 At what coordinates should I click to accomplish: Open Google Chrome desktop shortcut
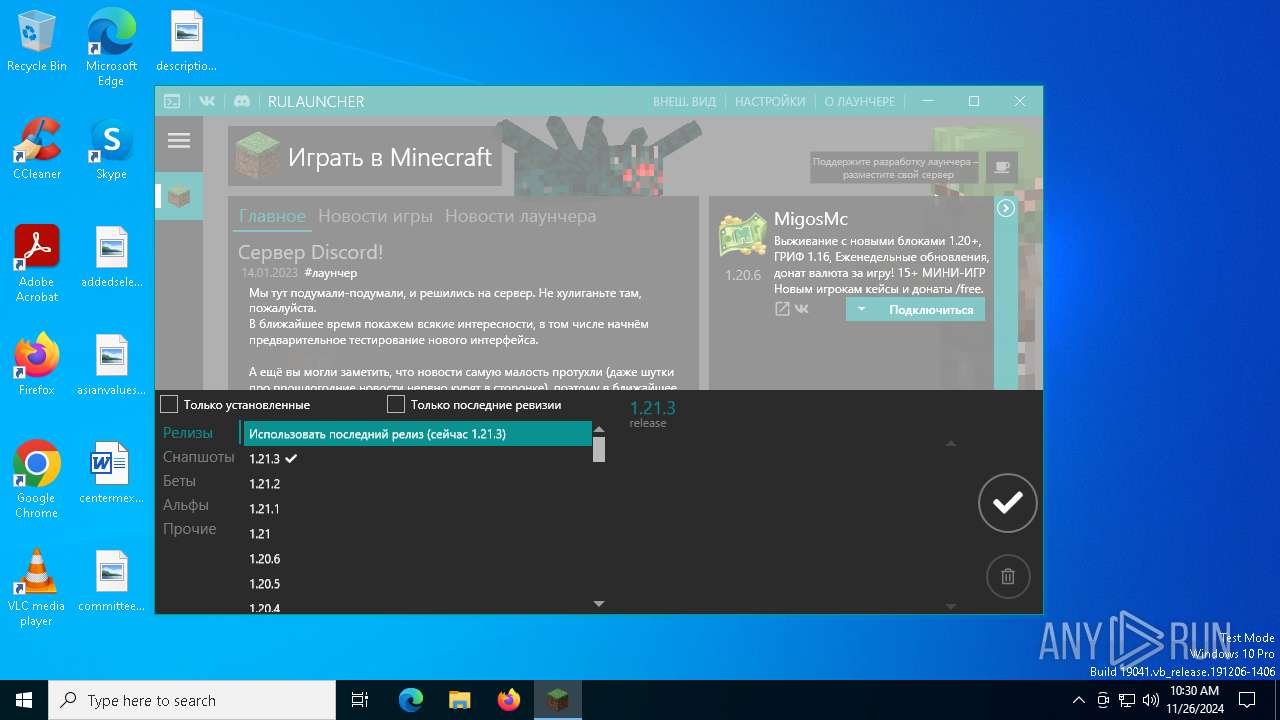[37, 480]
